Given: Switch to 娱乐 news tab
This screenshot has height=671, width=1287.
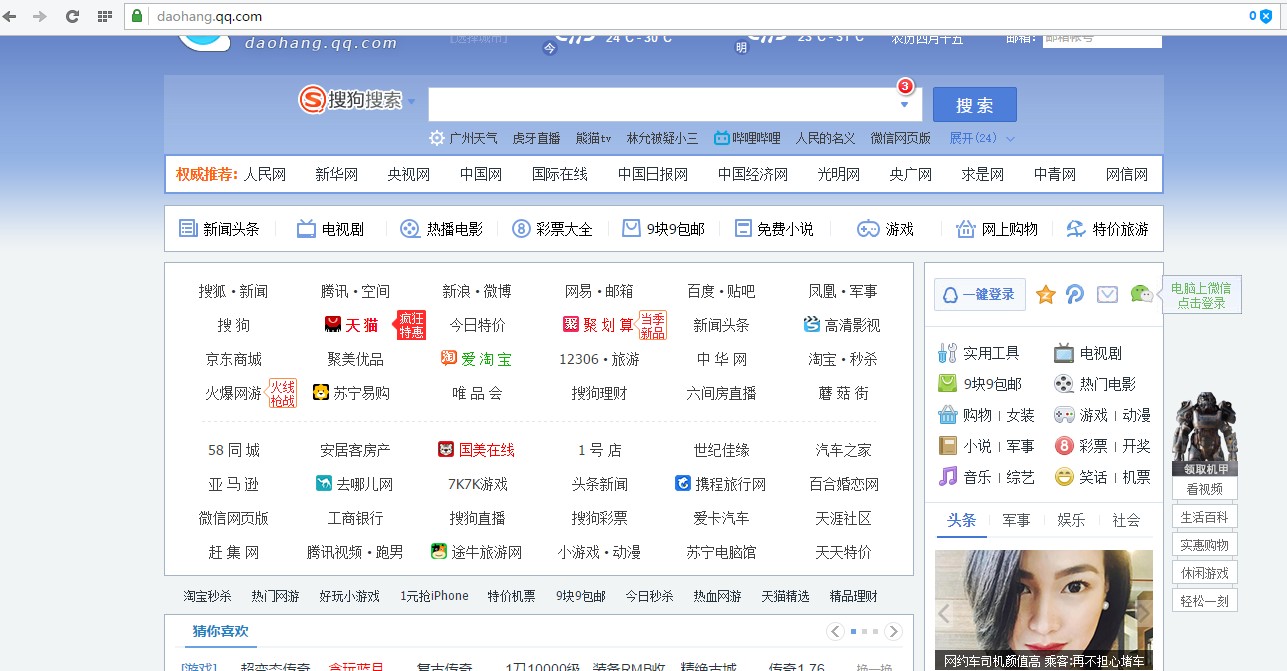Looking at the screenshot, I should pyautogui.click(x=1071, y=520).
